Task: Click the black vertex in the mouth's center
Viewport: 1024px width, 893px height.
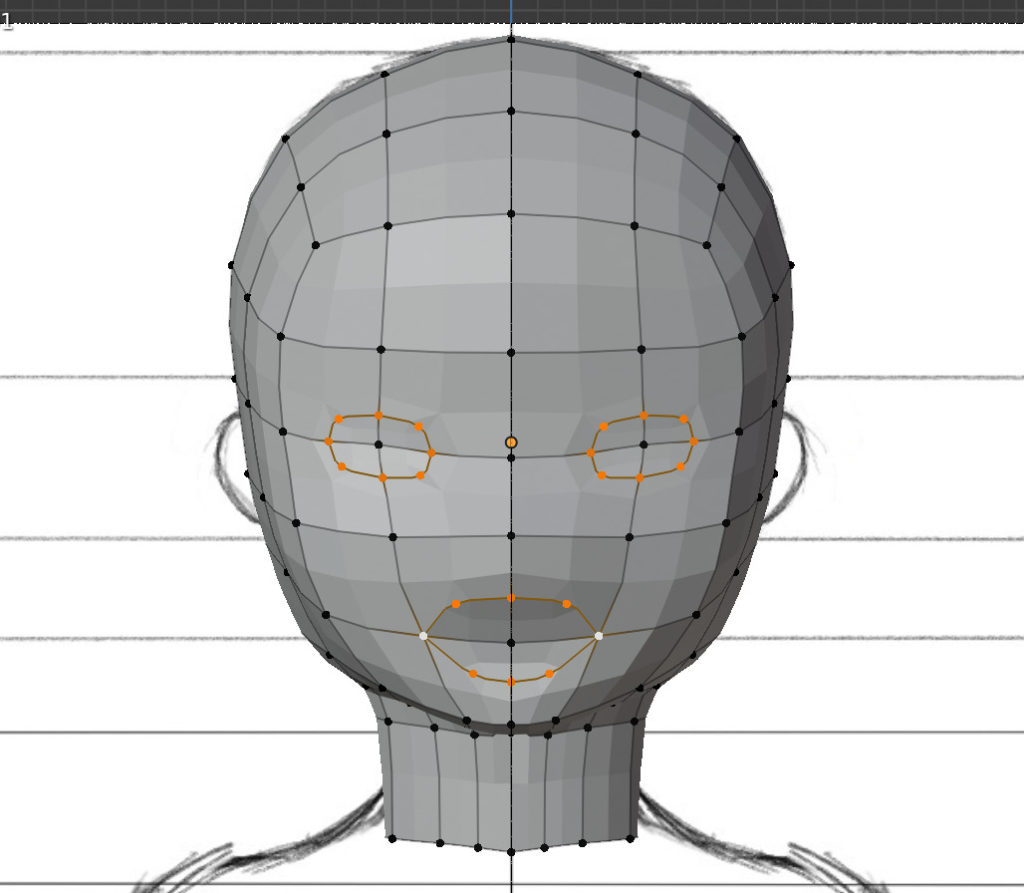Action: click(x=511, y=643)
